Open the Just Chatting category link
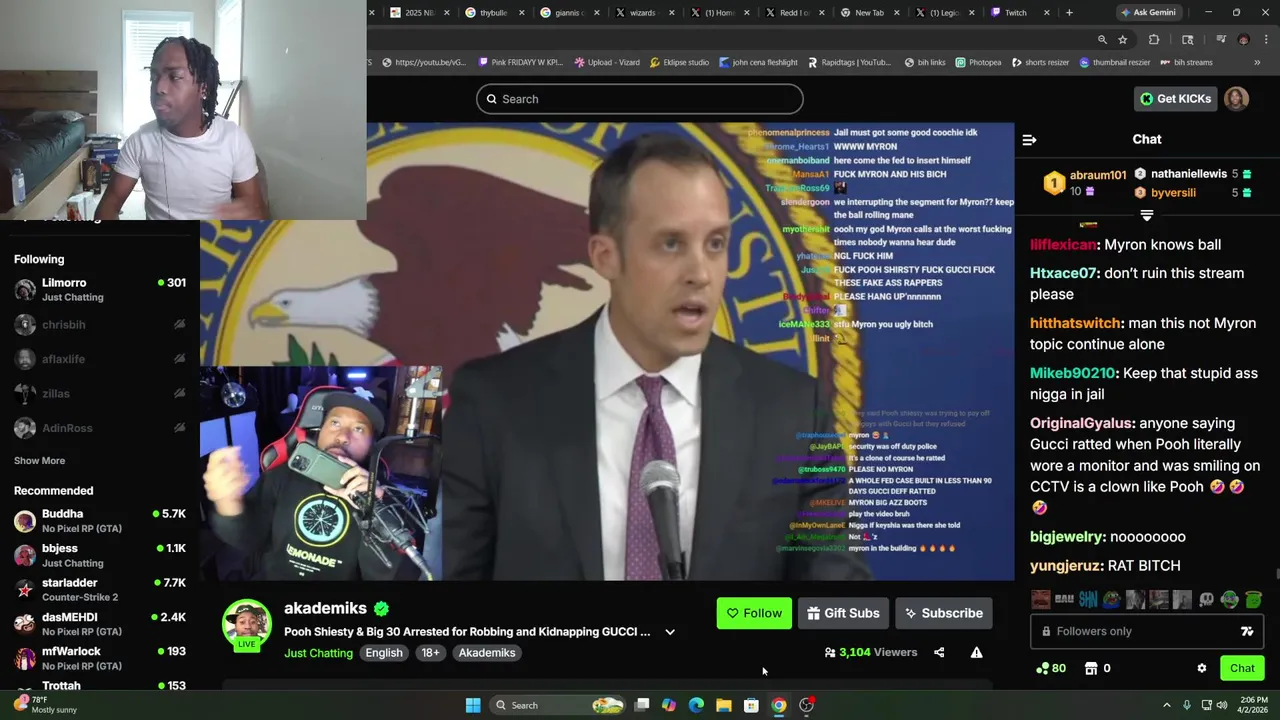Viewport: 1280px width, 720px height. coord(318,653)
